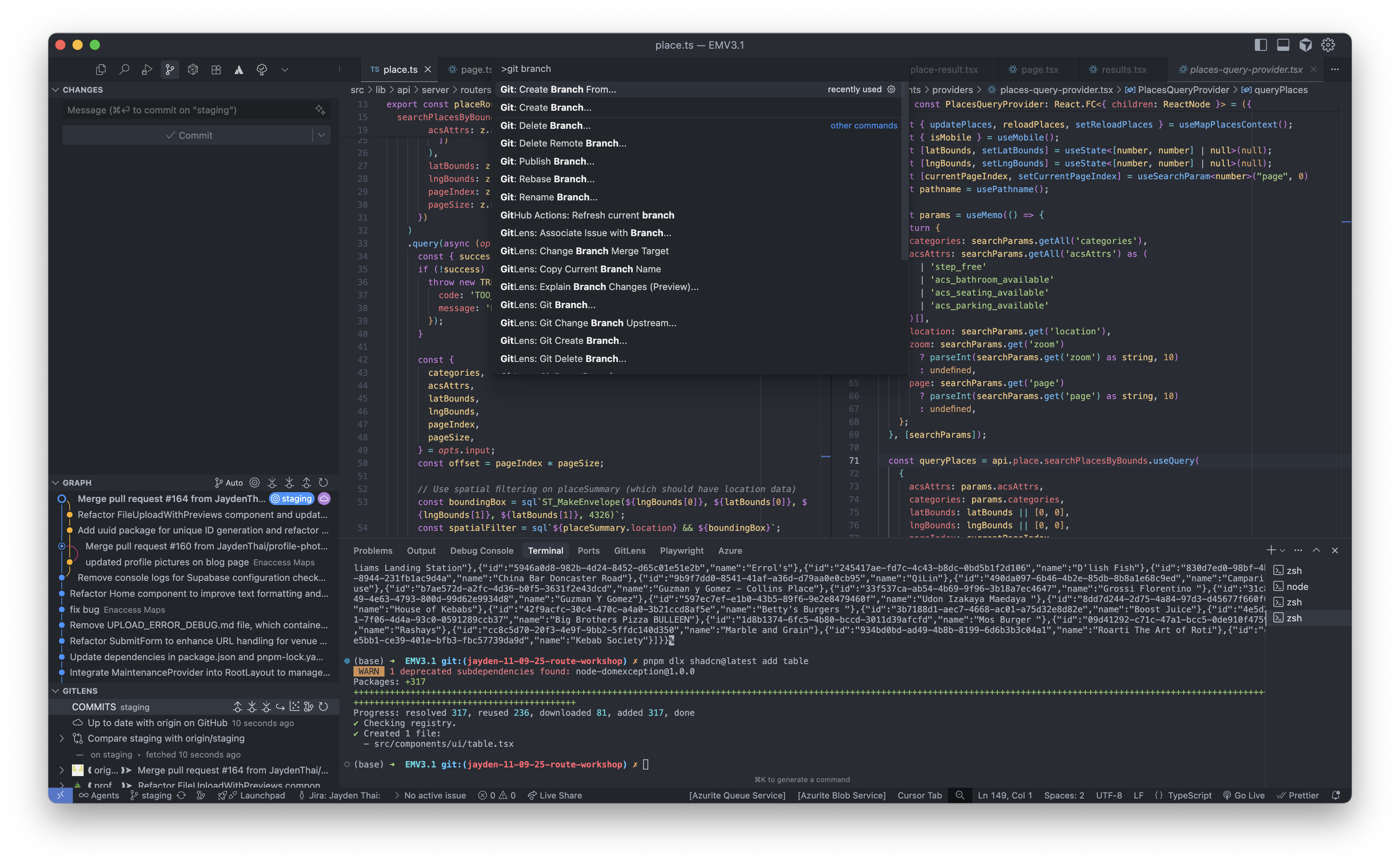The width and height of the screenshot is (1400, 867).
Task: Click the notifications bell in status bar
Action: 1336,795
